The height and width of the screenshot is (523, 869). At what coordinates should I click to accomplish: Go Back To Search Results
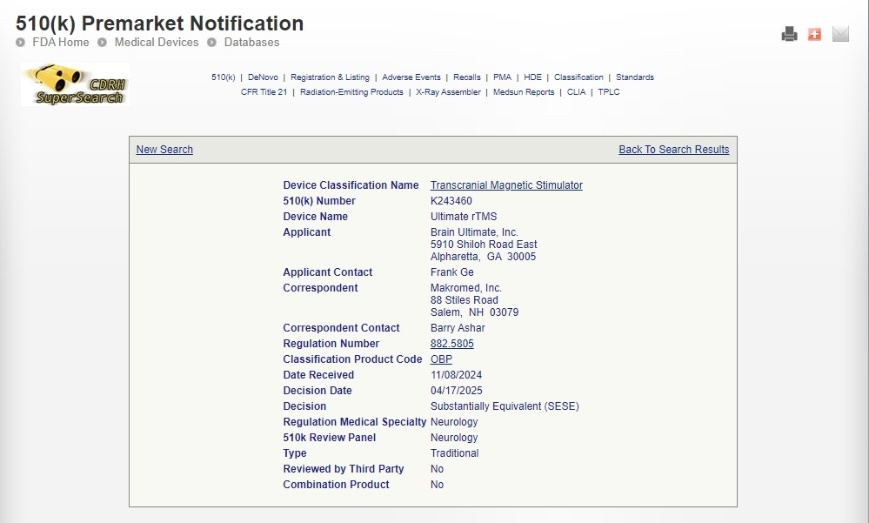tap(673, 150)
